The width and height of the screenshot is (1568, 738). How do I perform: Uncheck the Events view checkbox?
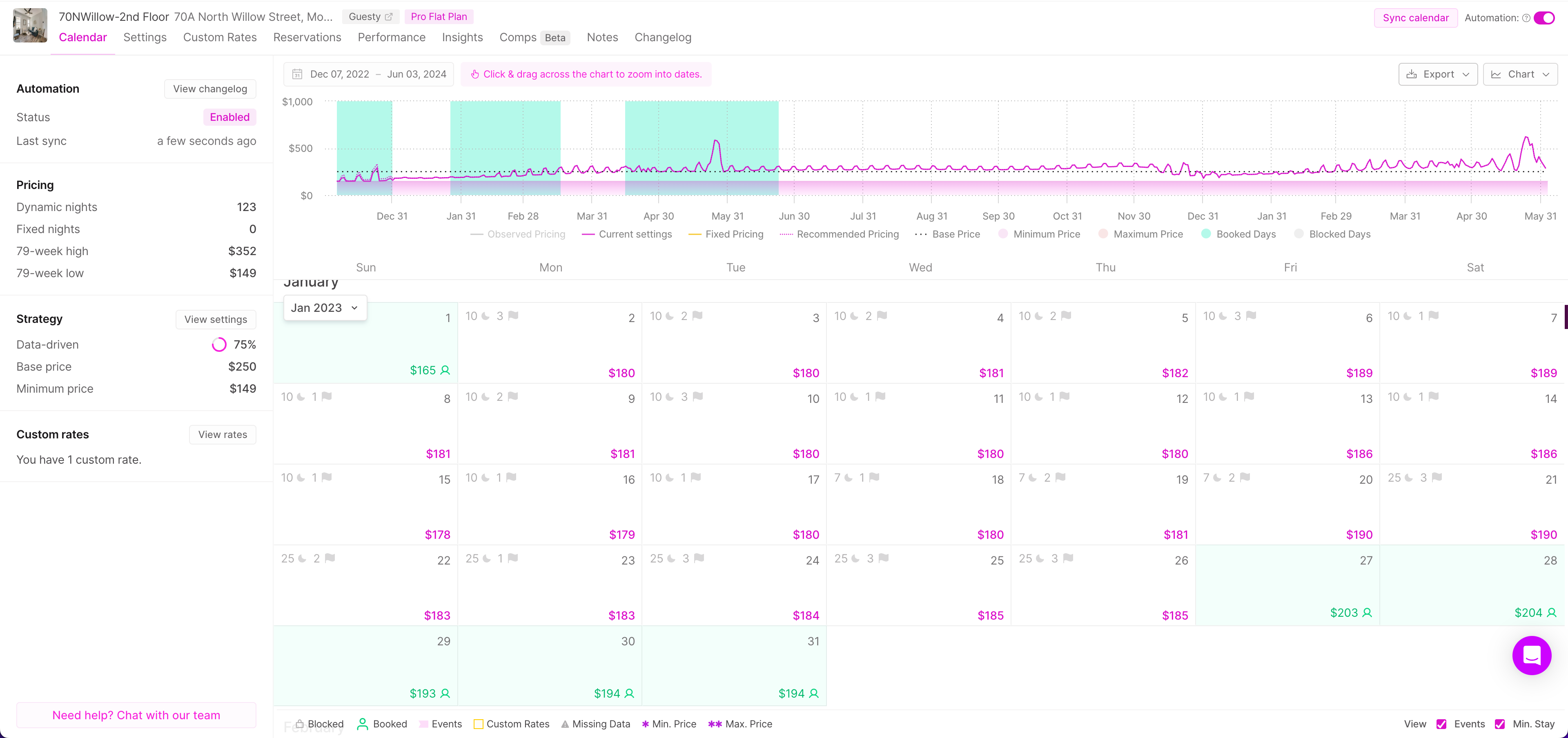coord(1441,724)
